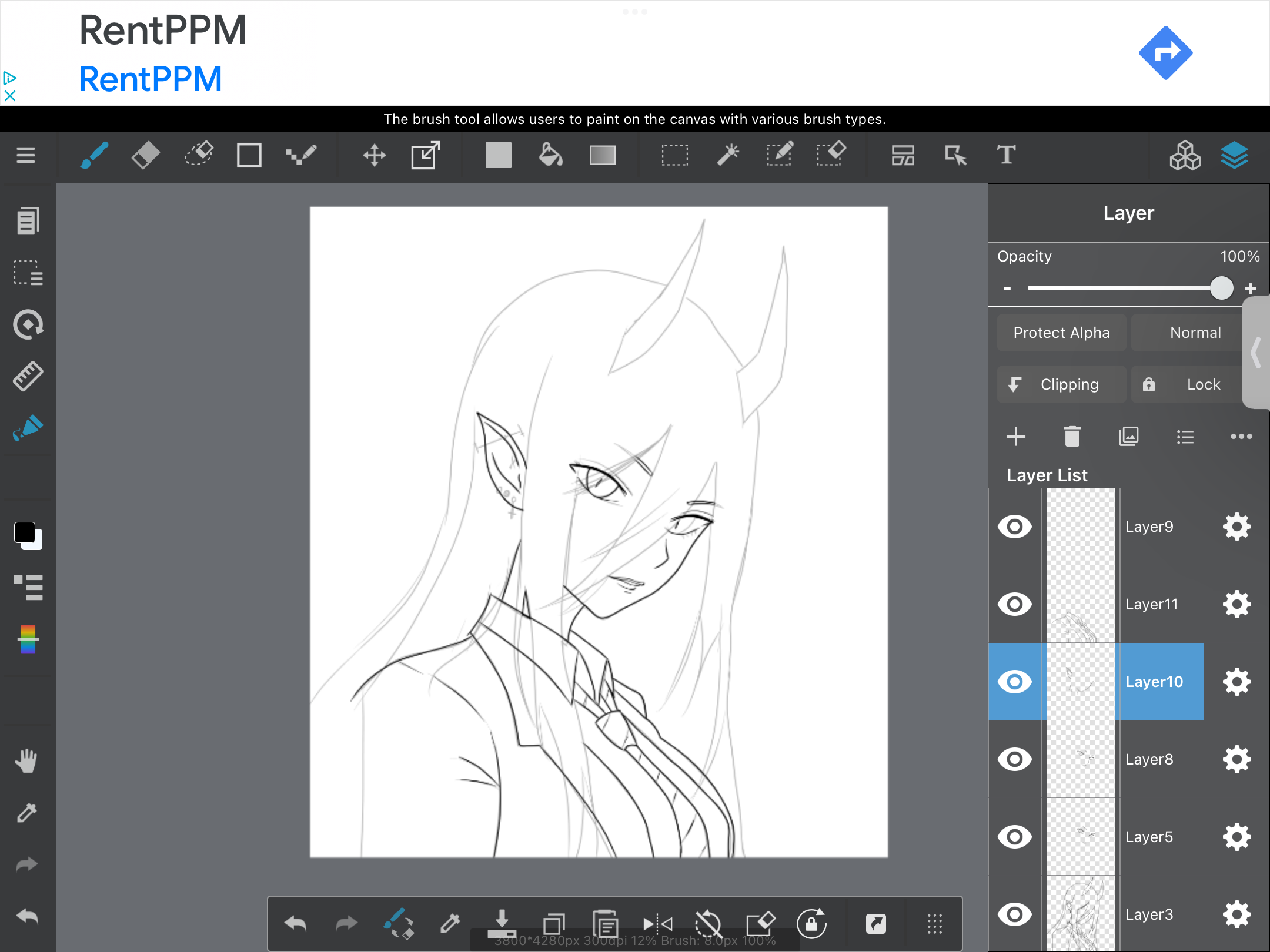Enable Protect Alpha for the layer
The image size is (1270, 952).
point(1061,333)
